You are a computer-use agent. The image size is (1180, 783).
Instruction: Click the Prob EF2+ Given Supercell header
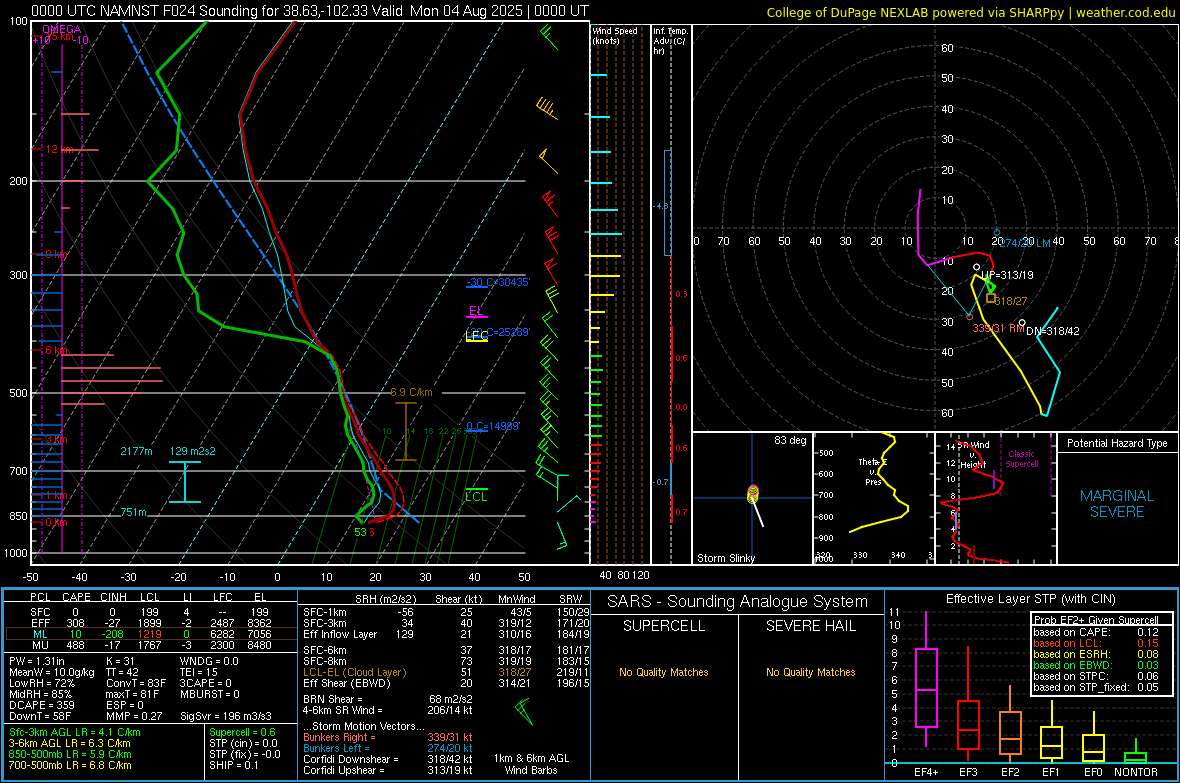1096,620
